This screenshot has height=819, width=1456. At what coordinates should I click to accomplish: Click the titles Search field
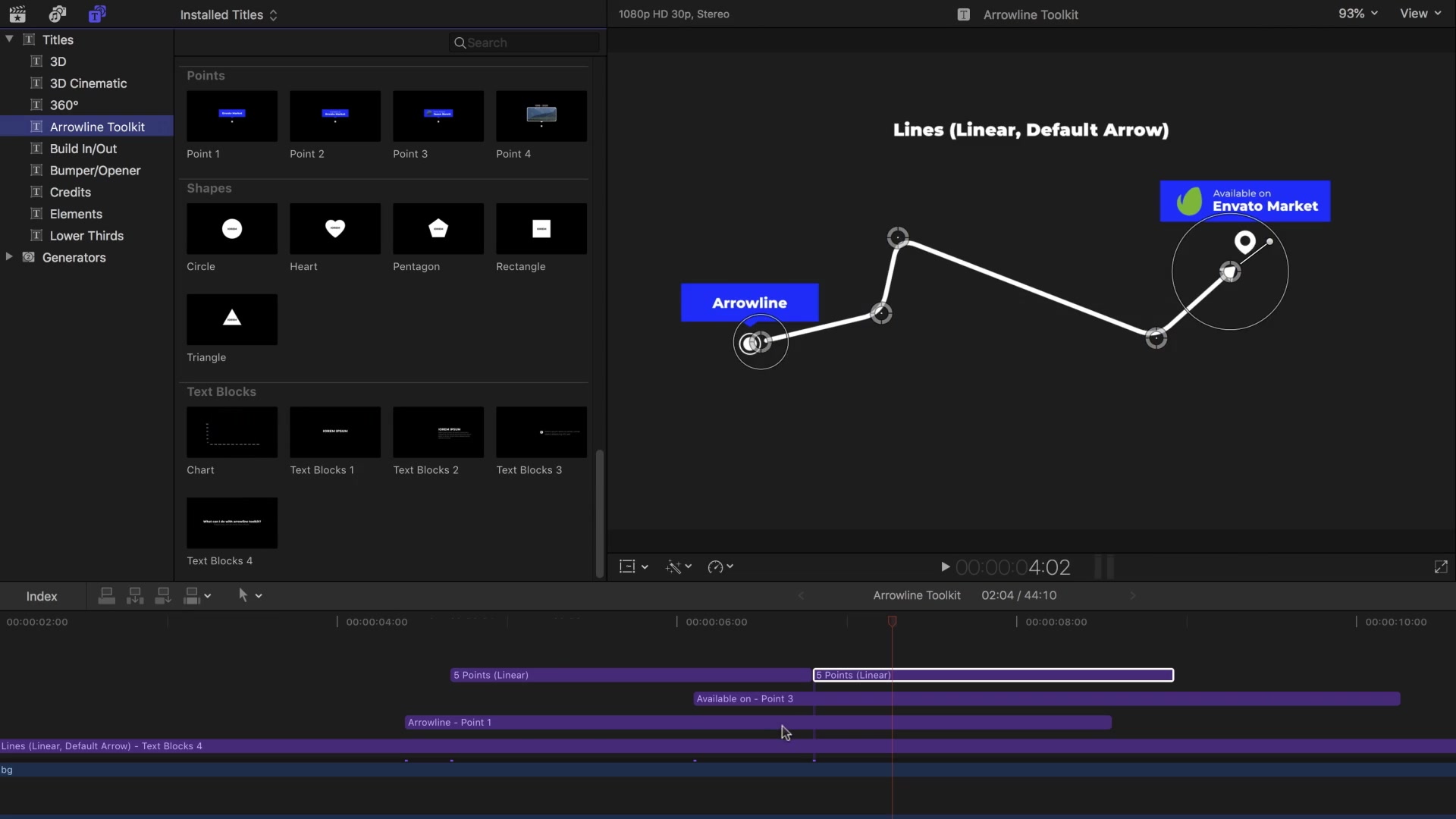[x=524, y=42]
